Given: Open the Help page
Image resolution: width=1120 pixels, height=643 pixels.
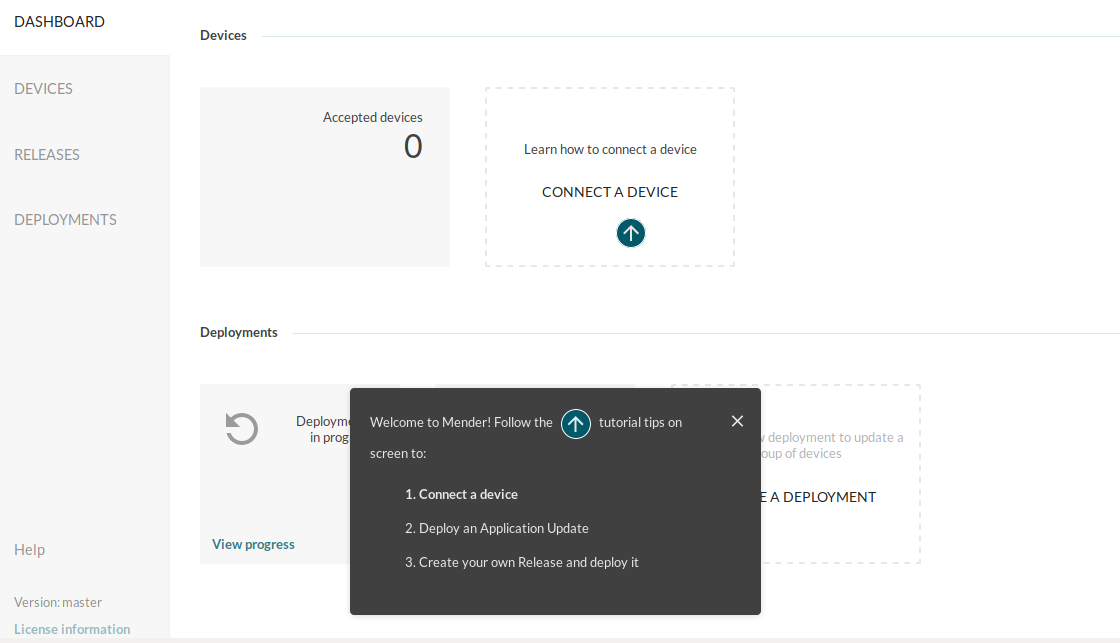Looking at the screenshot, I should point(29,549).
